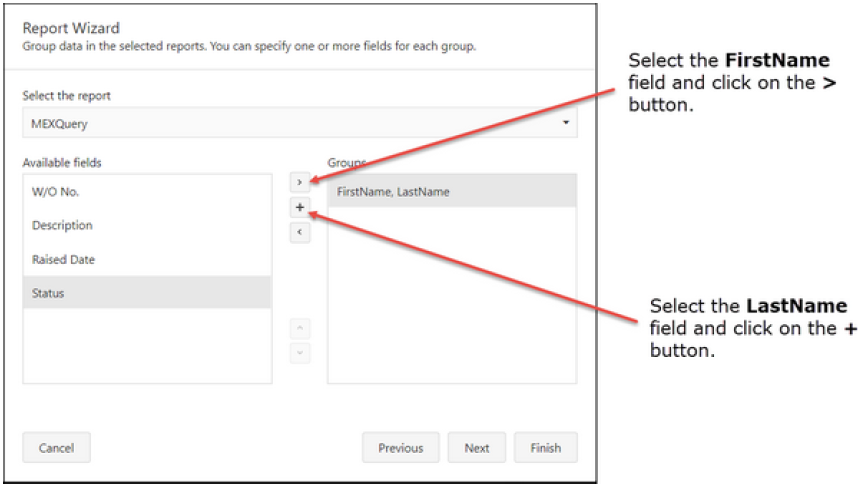Select the FirstName, LastName group

451,192
